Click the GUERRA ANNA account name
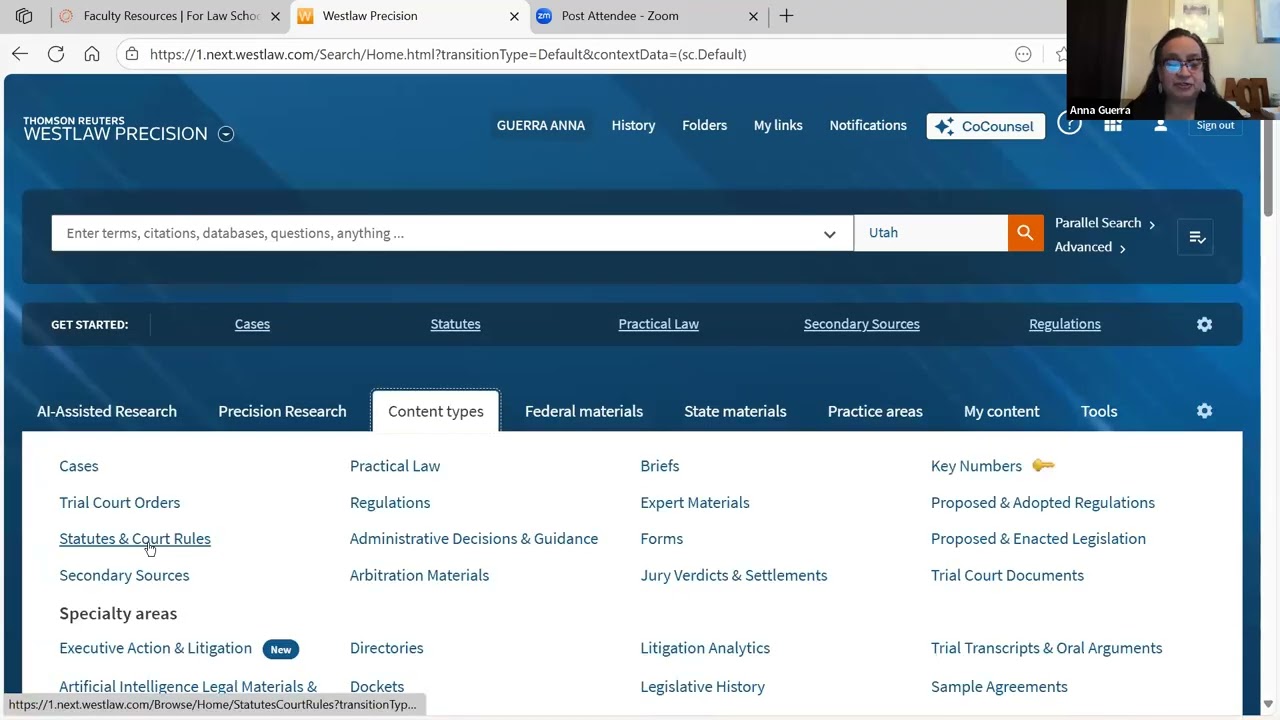This screenshot has width=1280, height=720. (x=541, y=125)
